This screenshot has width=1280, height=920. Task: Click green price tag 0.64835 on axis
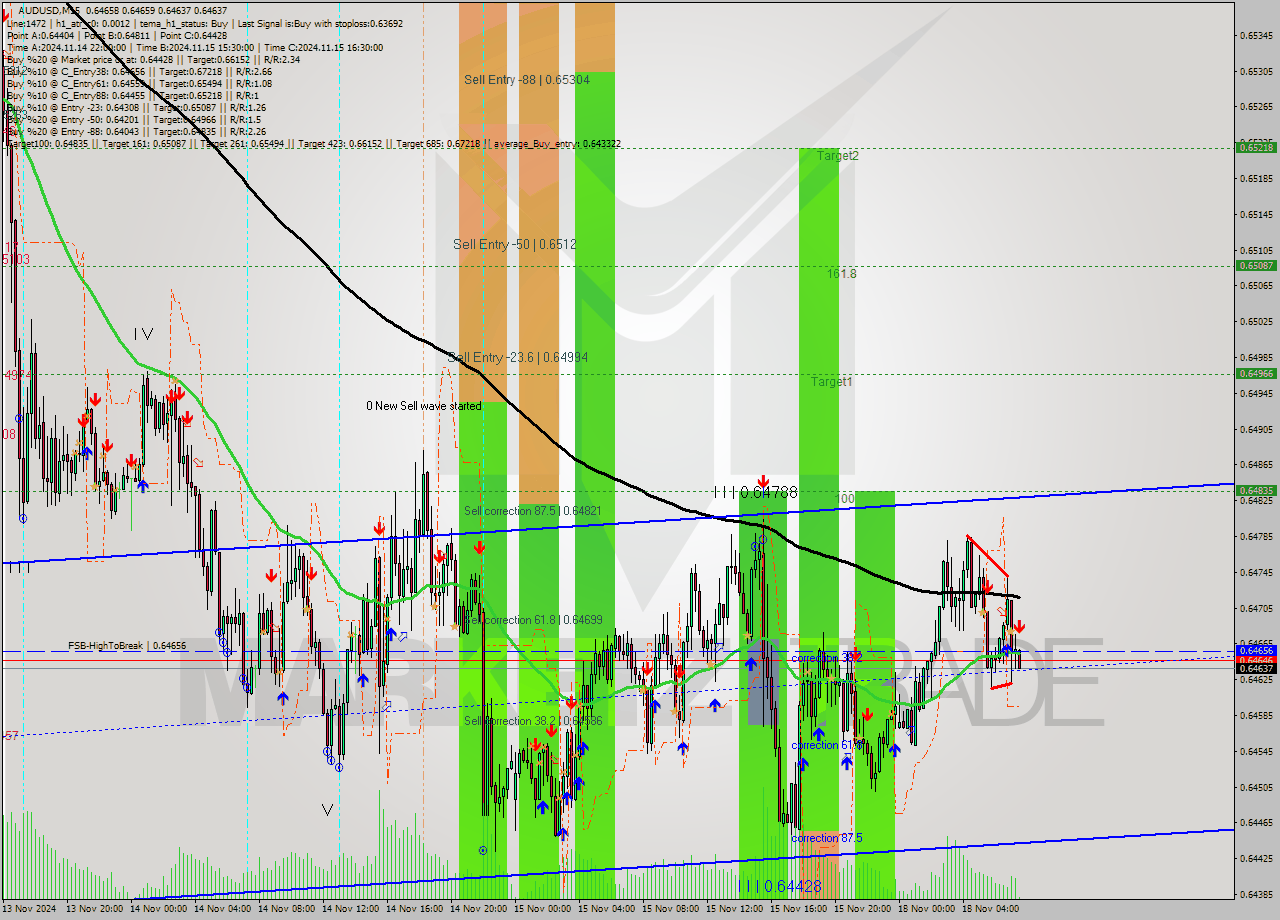[1256, 490]
